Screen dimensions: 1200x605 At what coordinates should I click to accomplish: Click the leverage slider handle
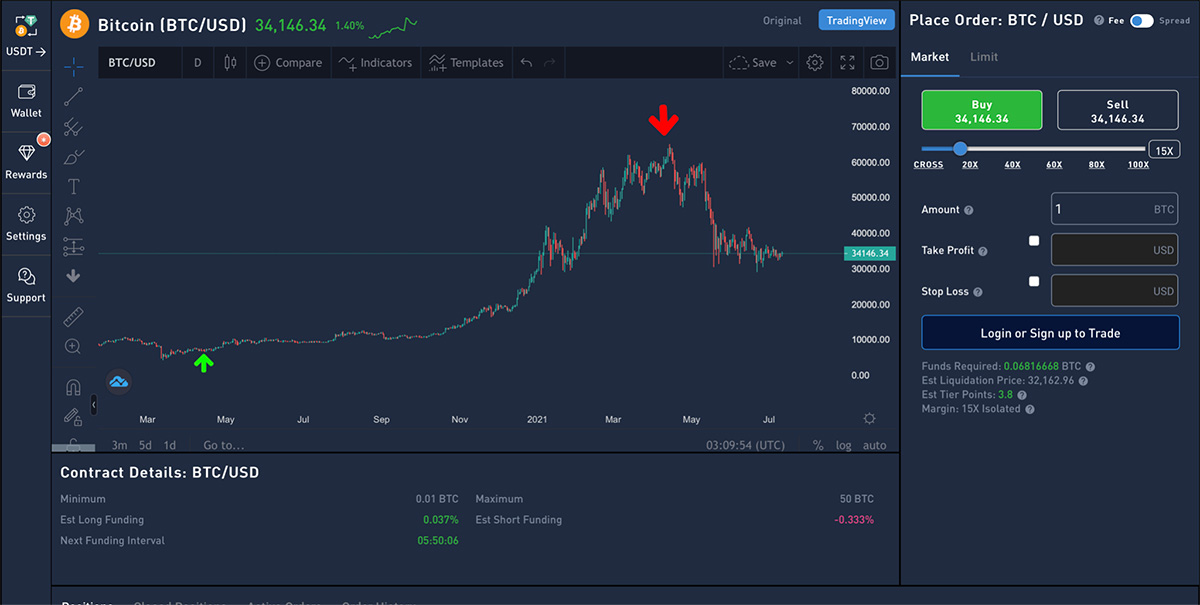coord(960,149)
